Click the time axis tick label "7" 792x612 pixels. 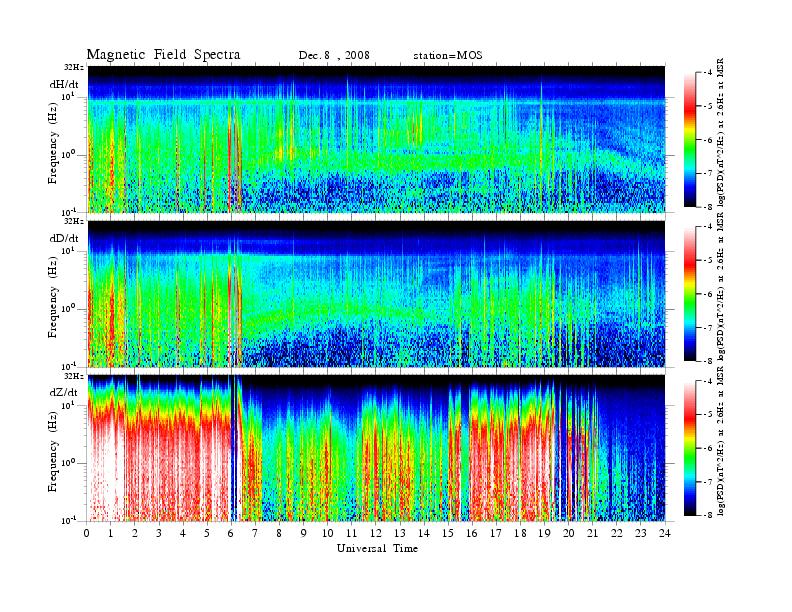coord(256,533)
